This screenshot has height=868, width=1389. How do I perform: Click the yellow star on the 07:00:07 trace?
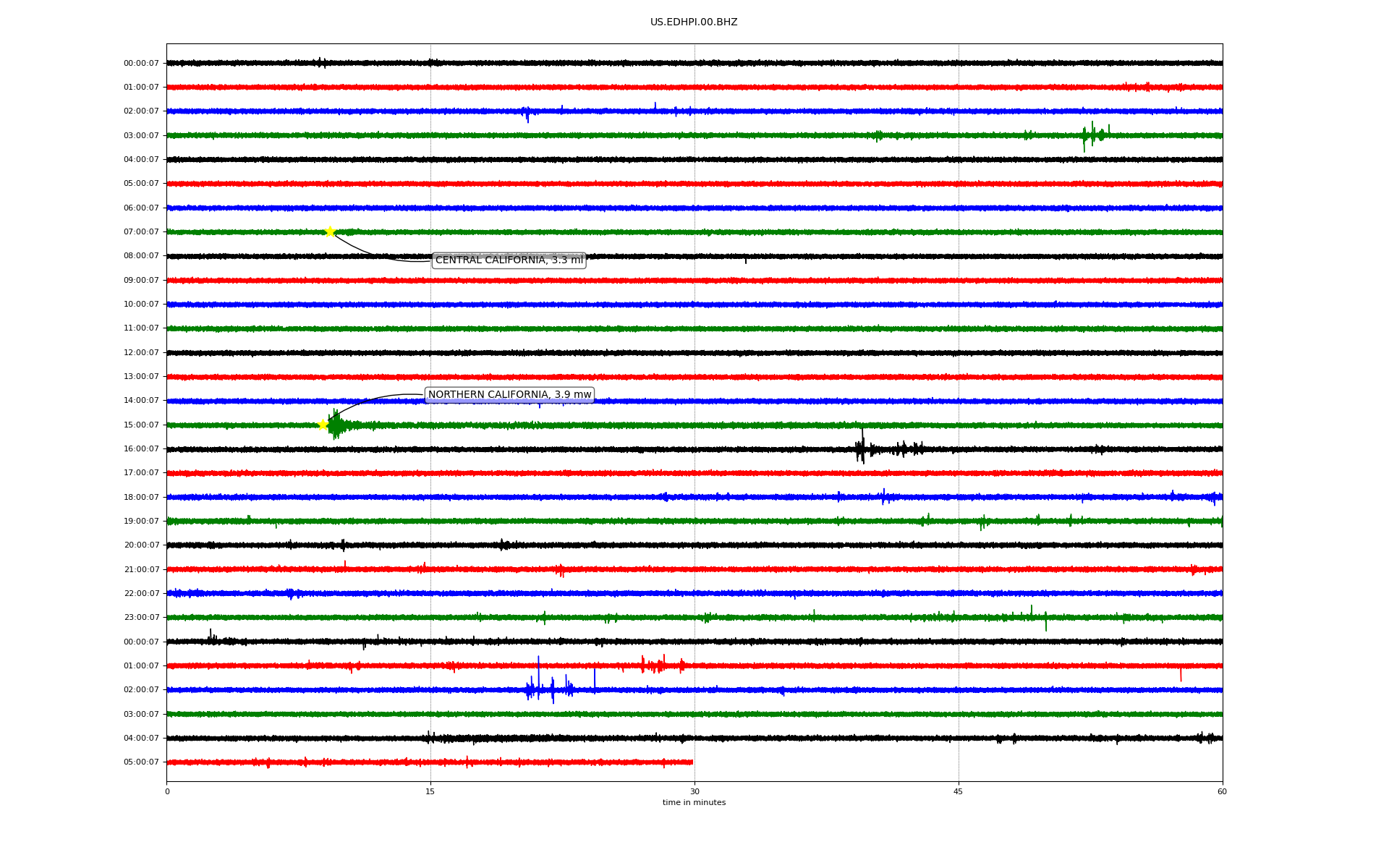[x=330, y=231]
